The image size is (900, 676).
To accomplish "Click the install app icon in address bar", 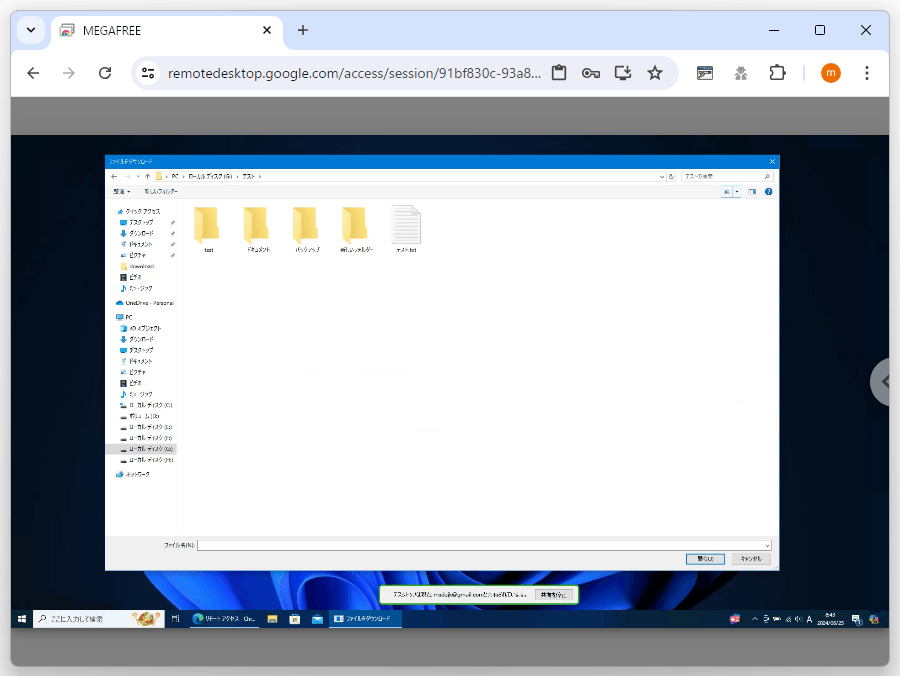I will (x=623, y=73).
